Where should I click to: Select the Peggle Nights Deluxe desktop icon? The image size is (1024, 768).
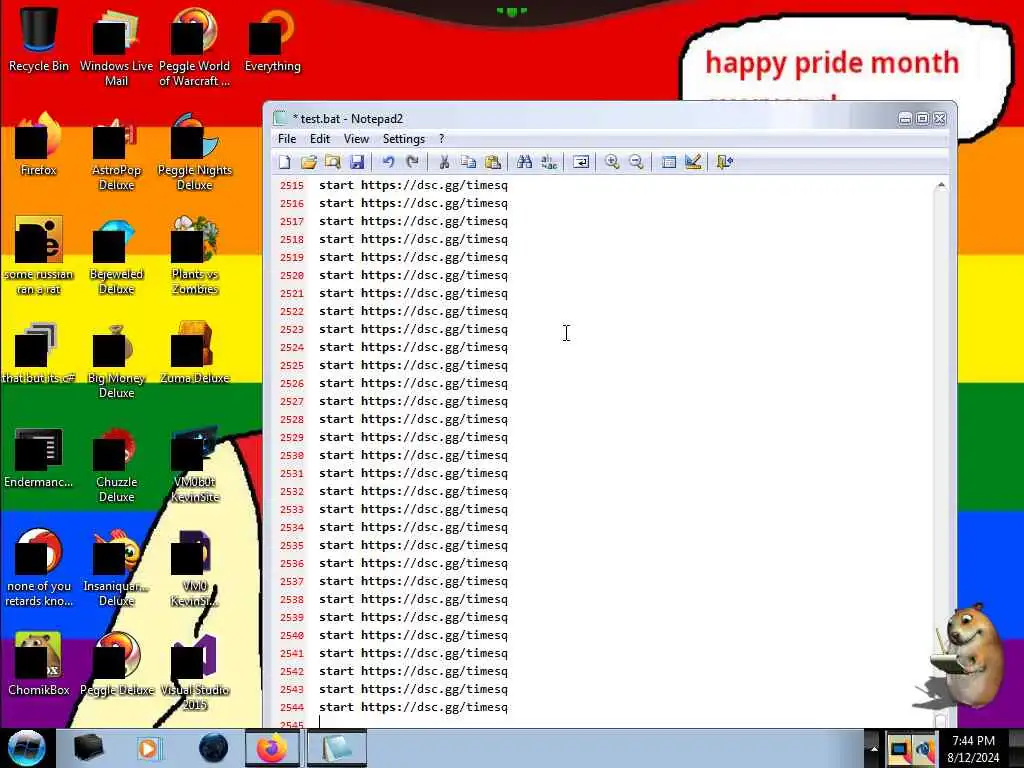[194, 152]
